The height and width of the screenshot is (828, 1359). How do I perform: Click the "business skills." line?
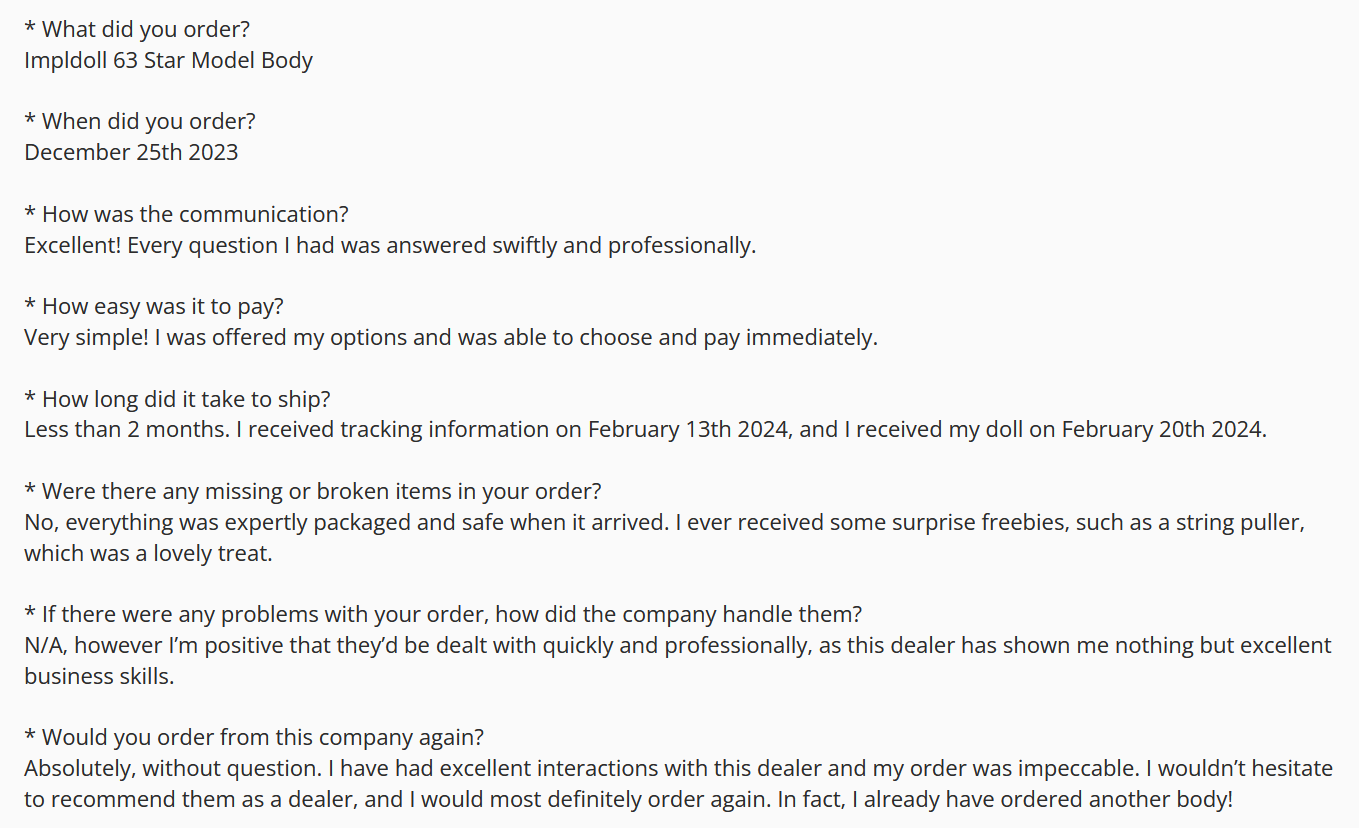pos(99,676)
